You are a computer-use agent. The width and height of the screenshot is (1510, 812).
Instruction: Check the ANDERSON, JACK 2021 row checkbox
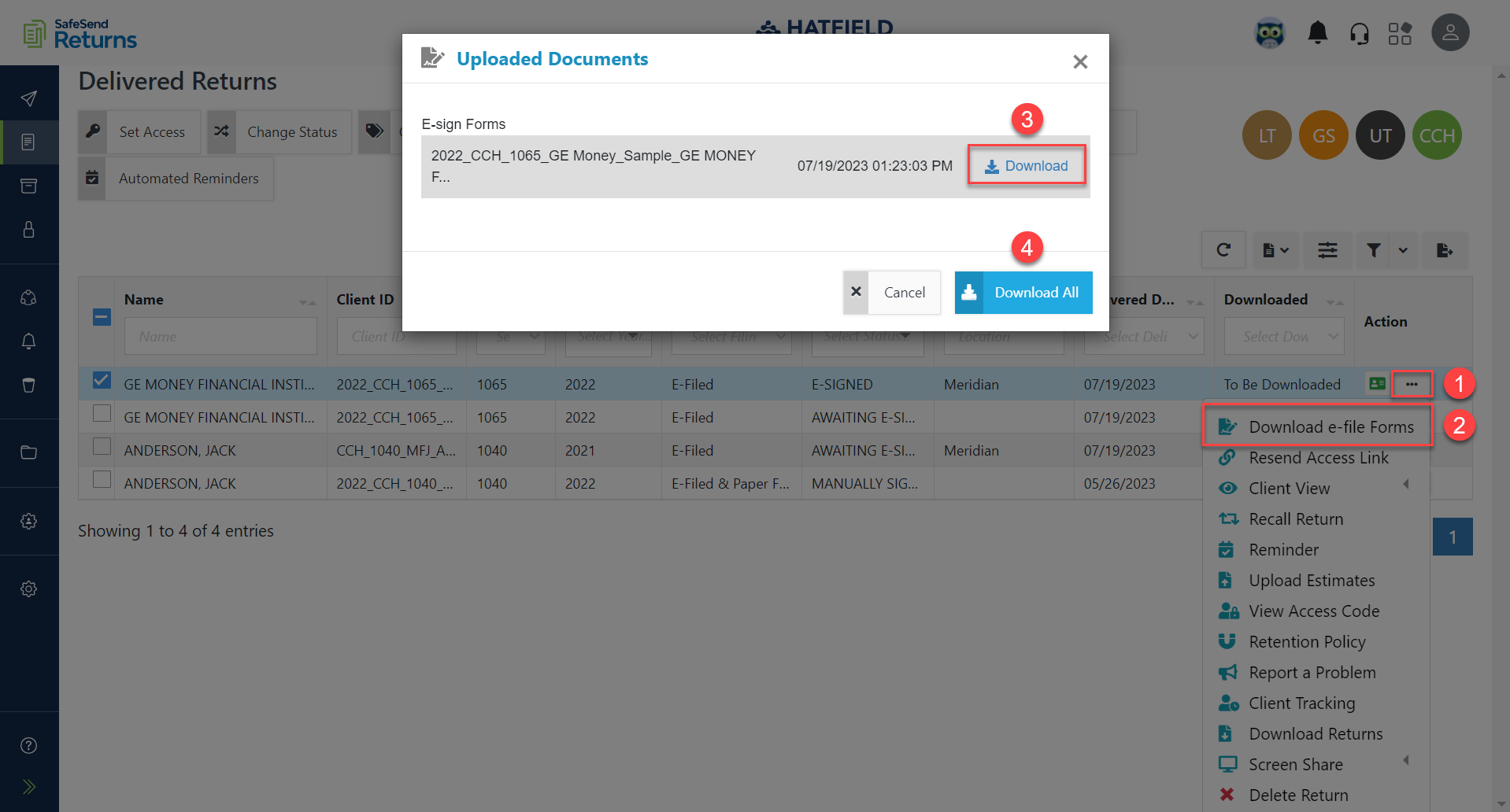tap(102, 445)
